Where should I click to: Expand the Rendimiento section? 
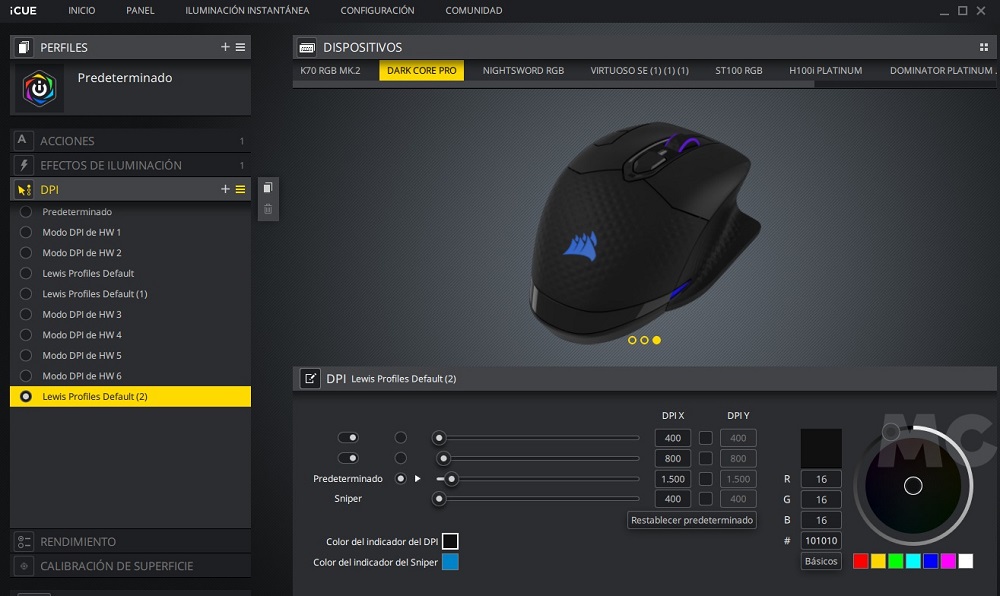(130, 541)
